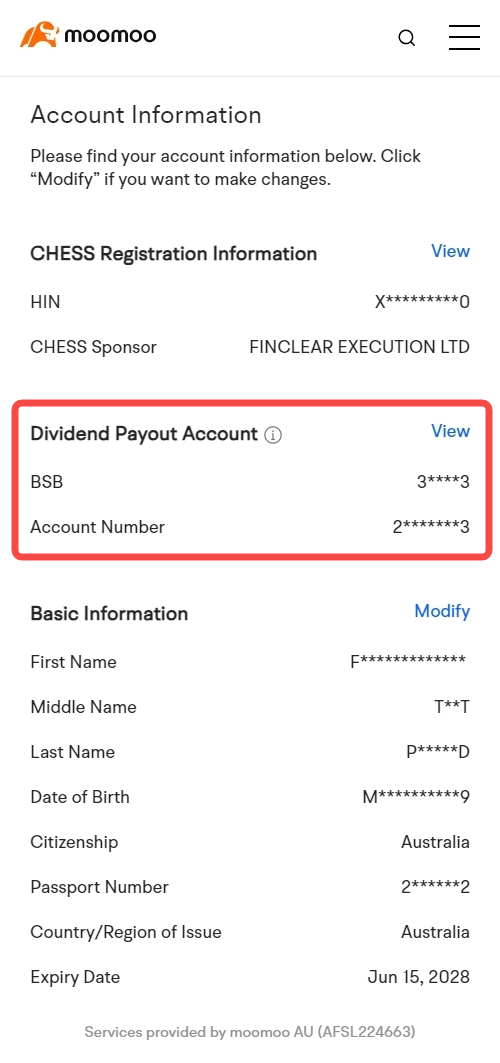Open the hamburger menu

tap(464, 37)
